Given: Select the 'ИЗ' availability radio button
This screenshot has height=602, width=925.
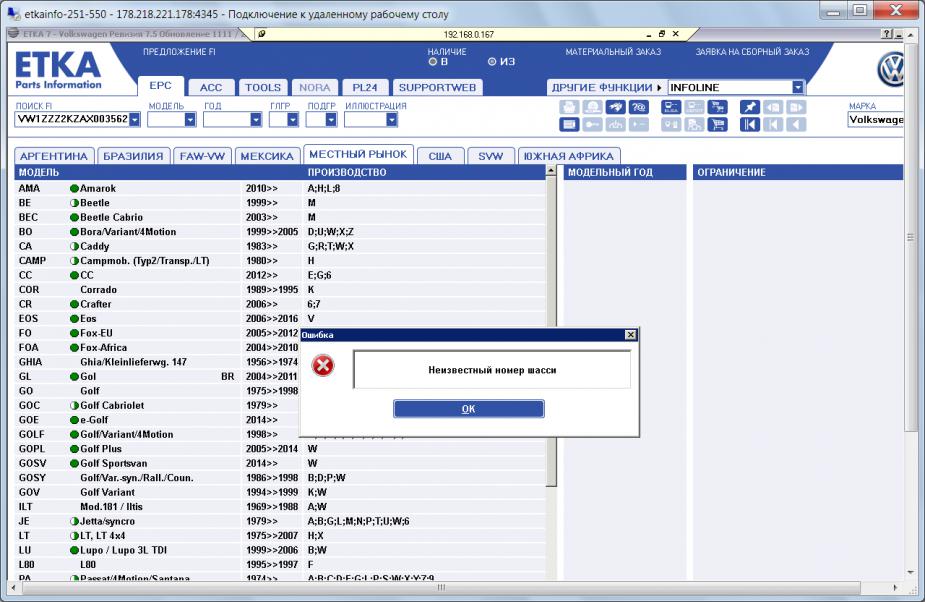Looking at the screenshot, I should [492, 61].
